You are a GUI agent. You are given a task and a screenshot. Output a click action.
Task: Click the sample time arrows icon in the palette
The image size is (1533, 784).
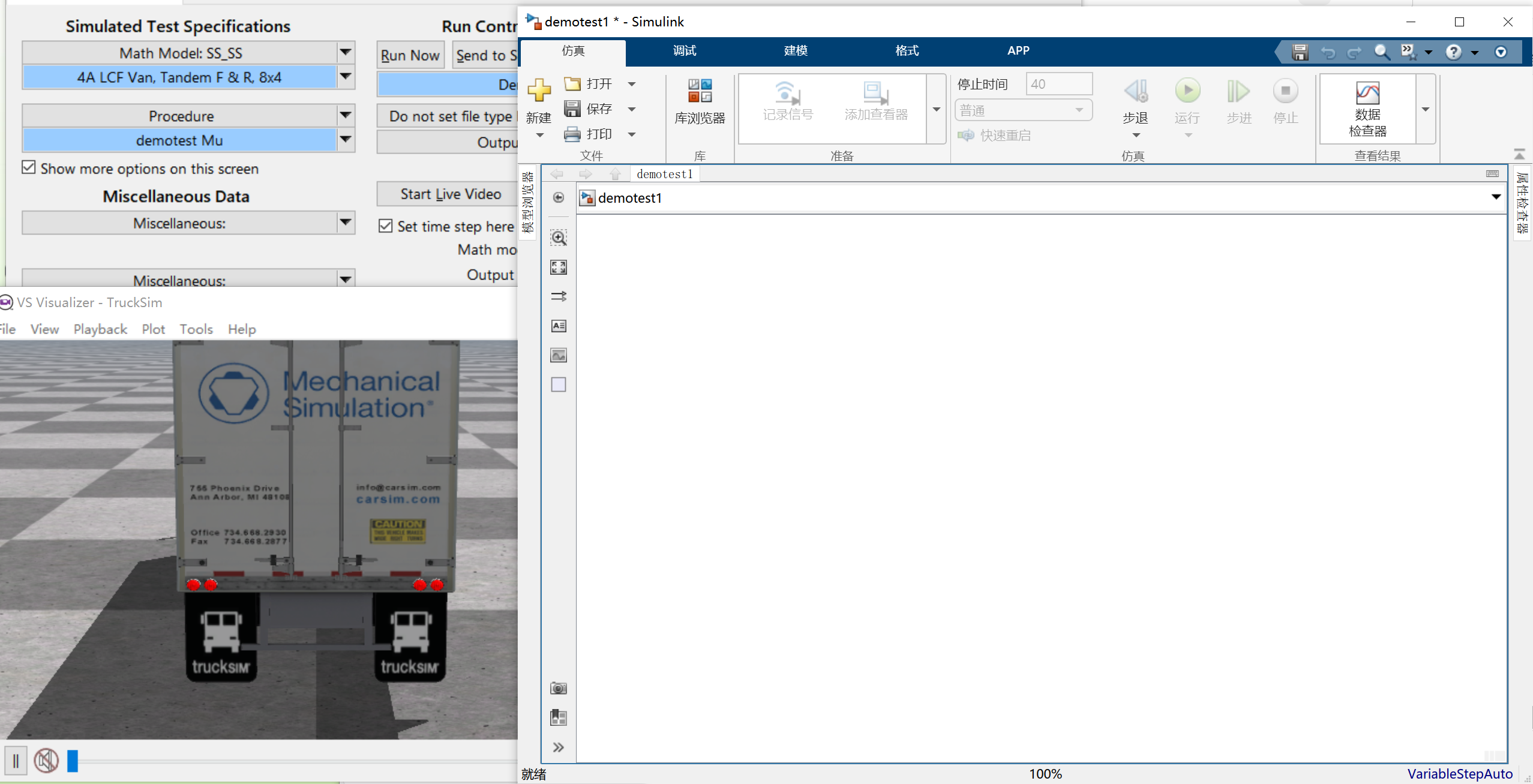(x=559, y=296)
